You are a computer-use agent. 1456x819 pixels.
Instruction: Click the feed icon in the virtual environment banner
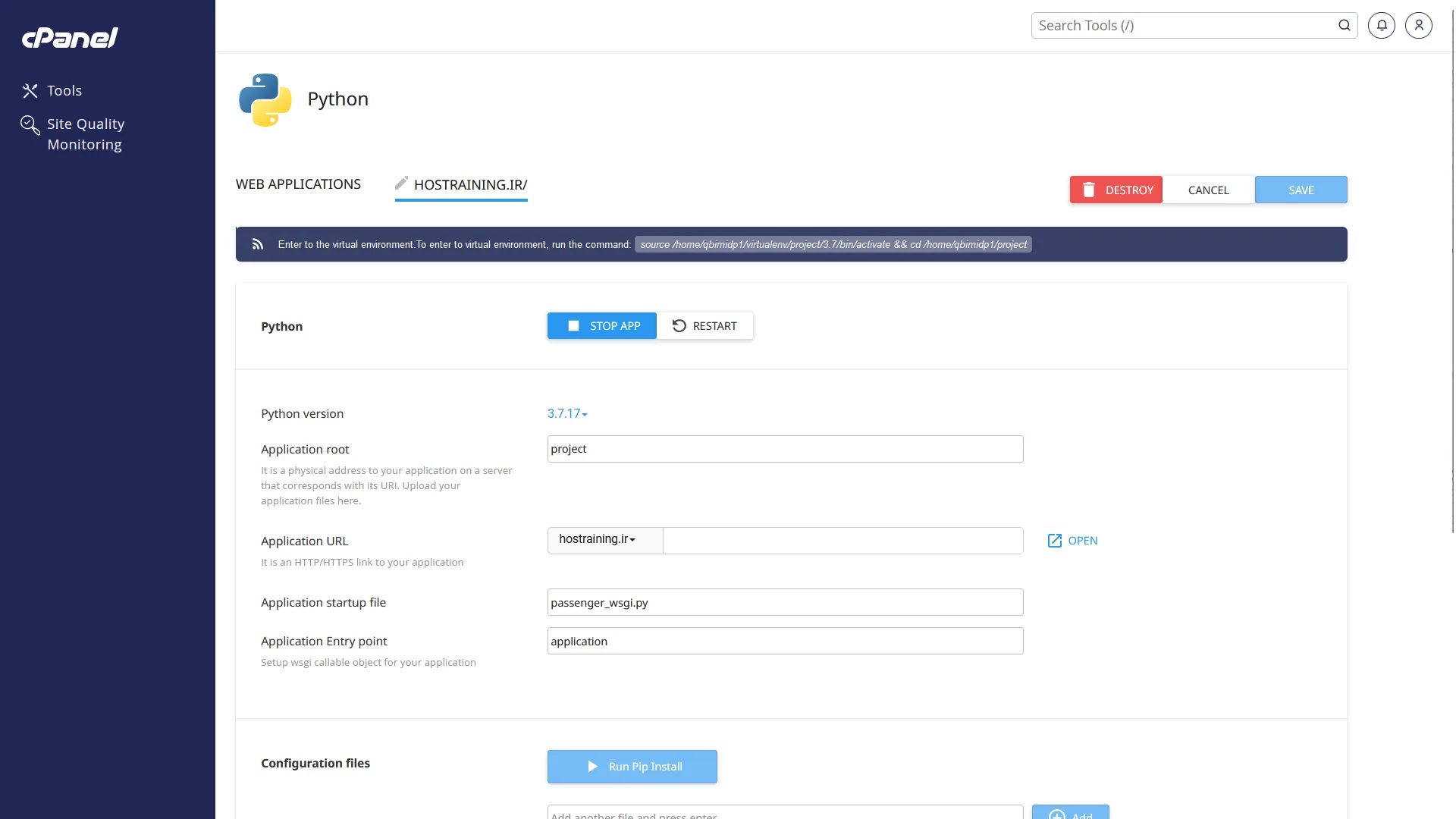coord(258,244)
